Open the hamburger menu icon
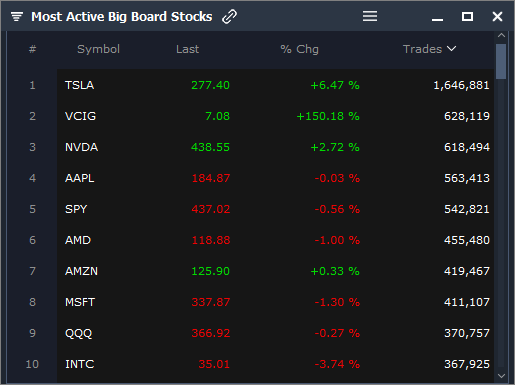The image size is (515, 385). 370,16
